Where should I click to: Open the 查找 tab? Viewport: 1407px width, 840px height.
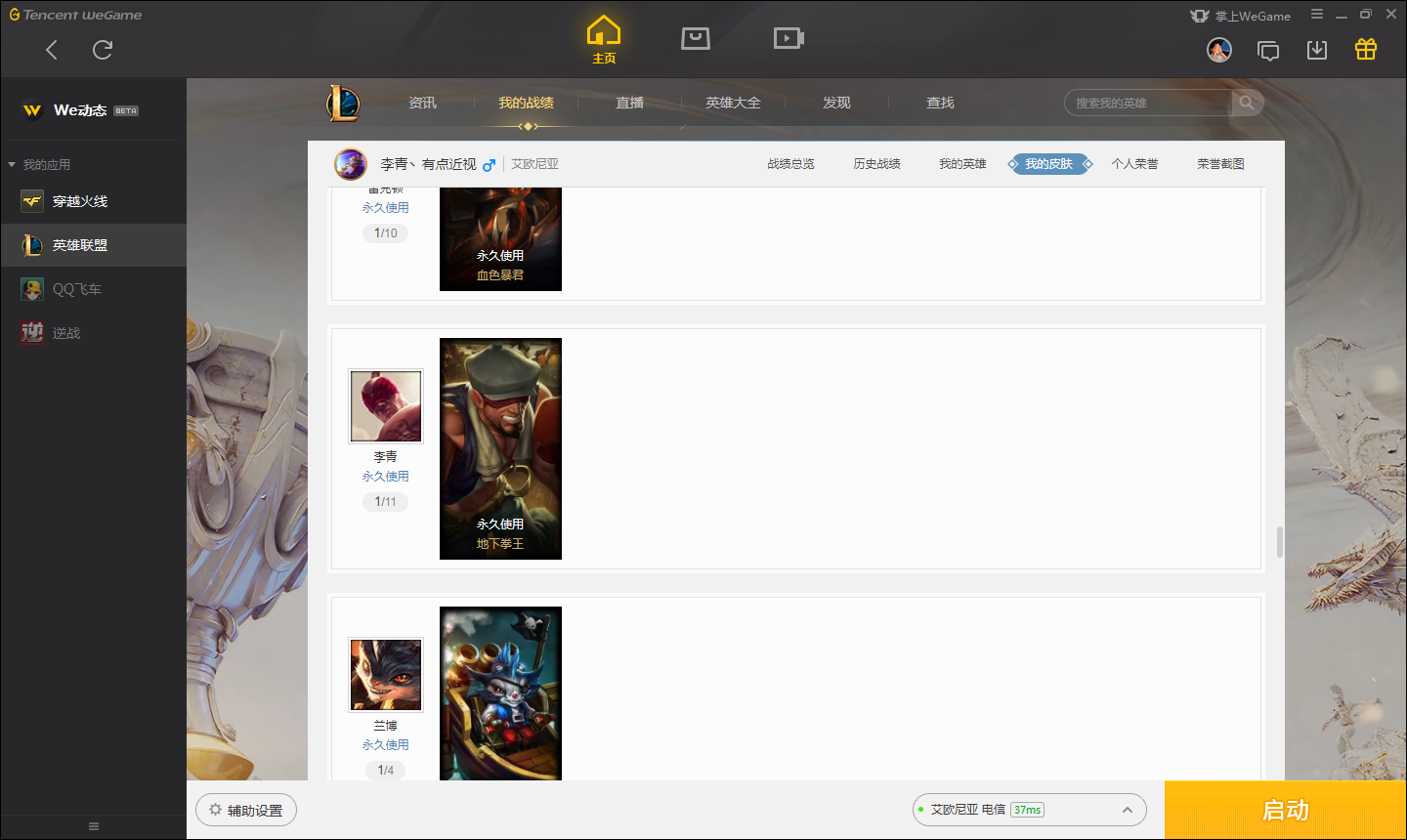pos(940,103)
